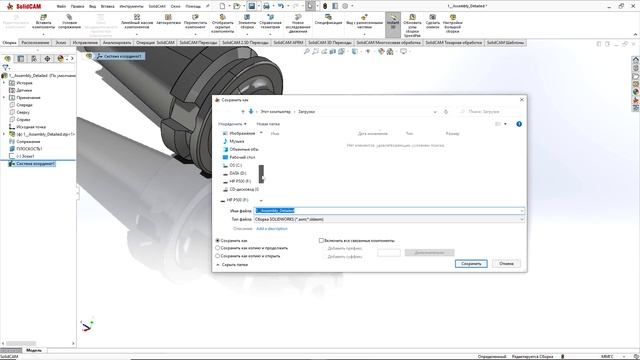
Task: Open the Инструменты menu
Action: point(131,6)
